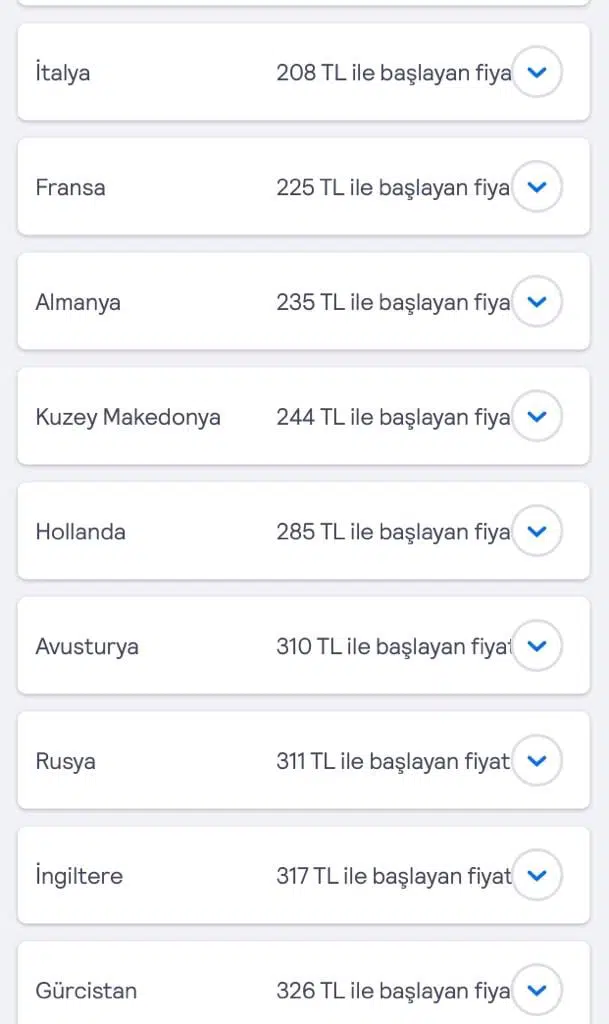This screenshot has width=609, height=1024.
Task: Tap the Fransa country name
Action: click(x=70, y=188)
